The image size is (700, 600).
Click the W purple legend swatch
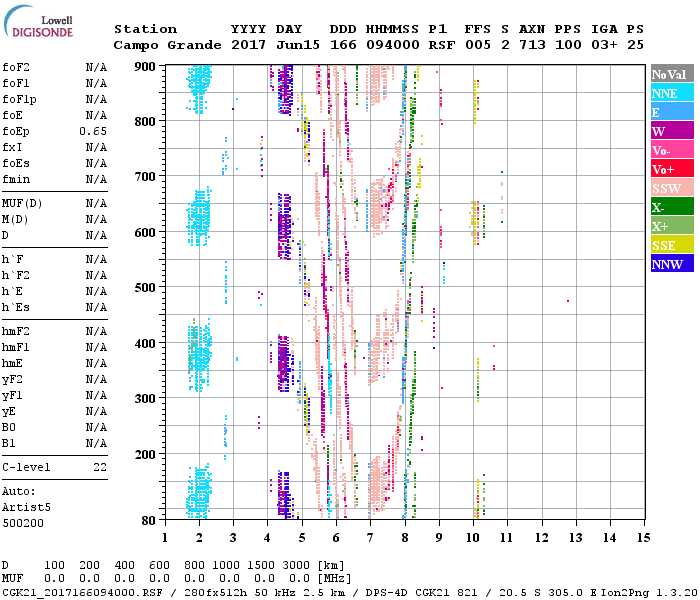pos(671,132)
